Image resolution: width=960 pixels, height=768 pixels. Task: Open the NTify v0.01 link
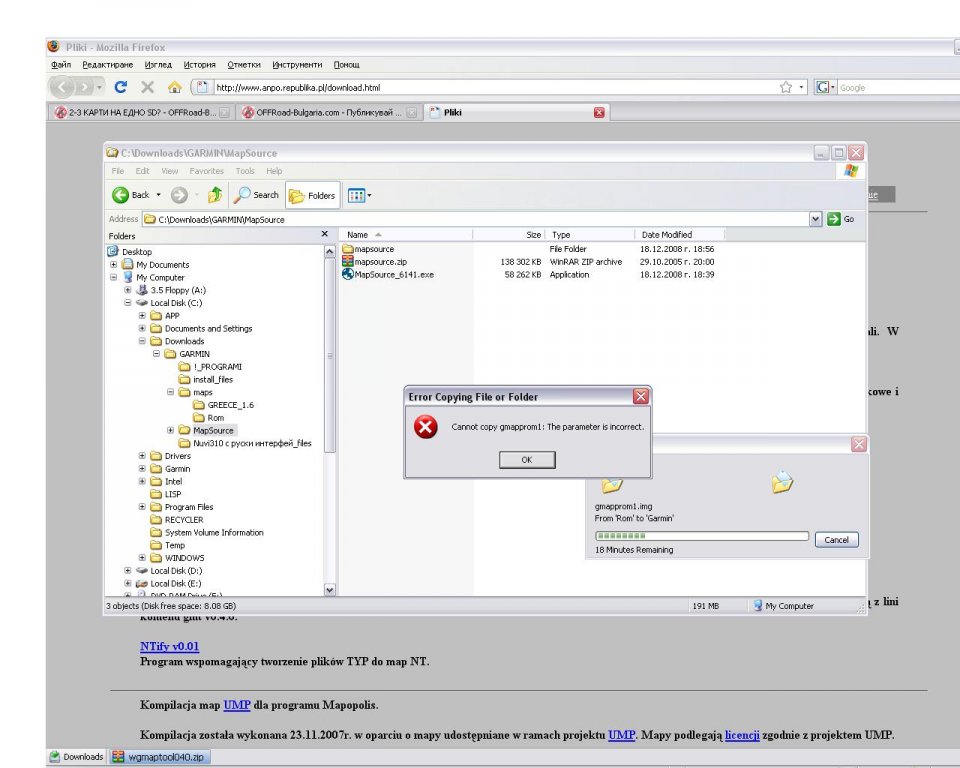click(x=169, y=646)
